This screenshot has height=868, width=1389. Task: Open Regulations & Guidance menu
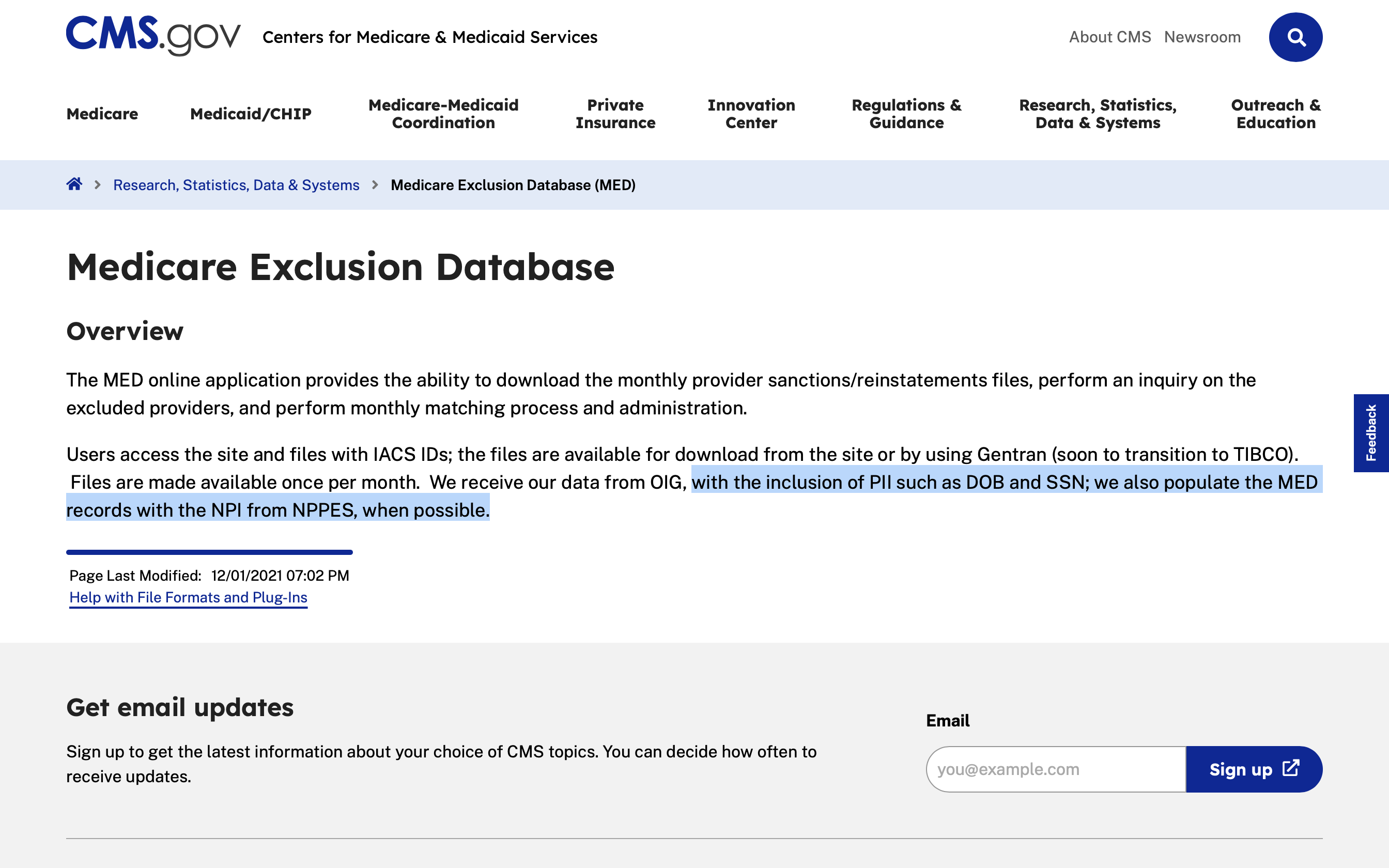906,114
